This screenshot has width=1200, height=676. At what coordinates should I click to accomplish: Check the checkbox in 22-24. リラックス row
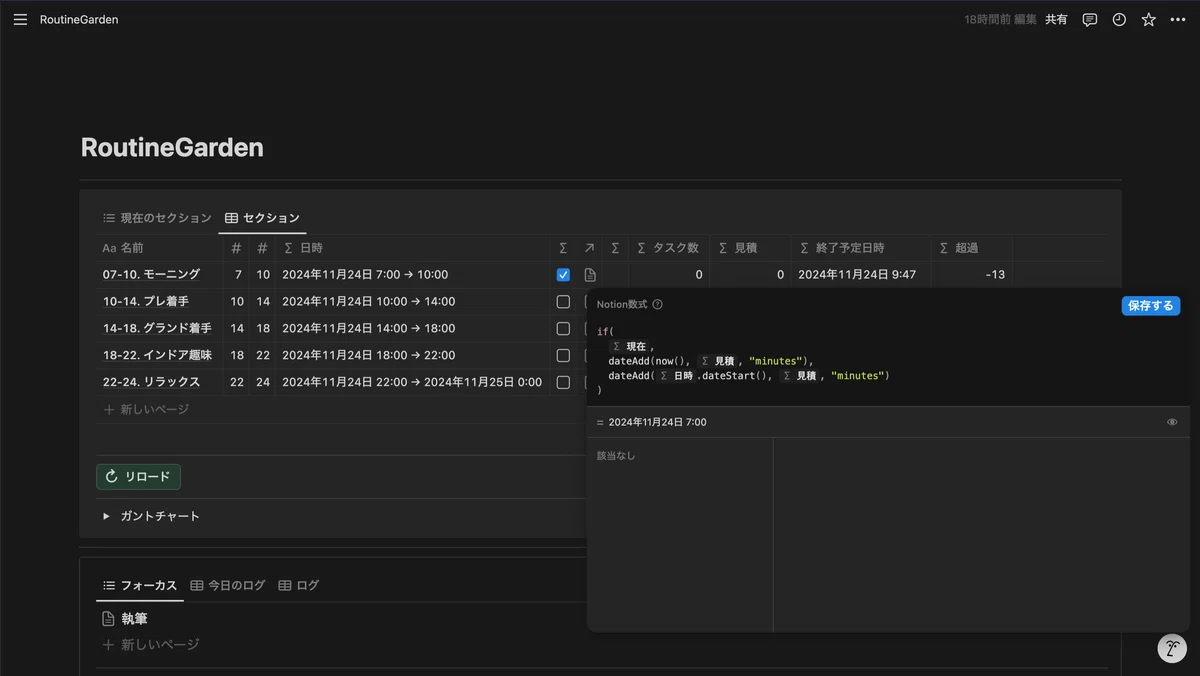(563, 382)
